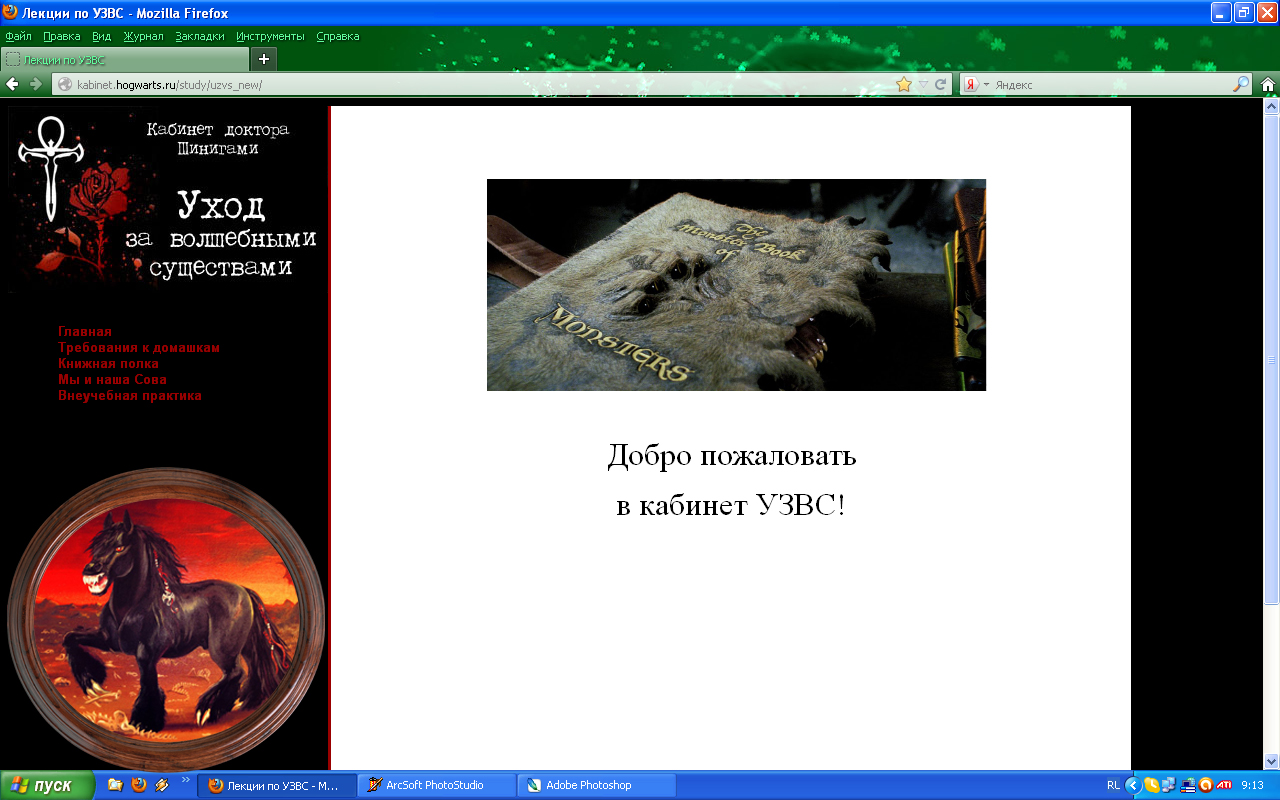Click the Windows пуск start button

click(47, 785)
